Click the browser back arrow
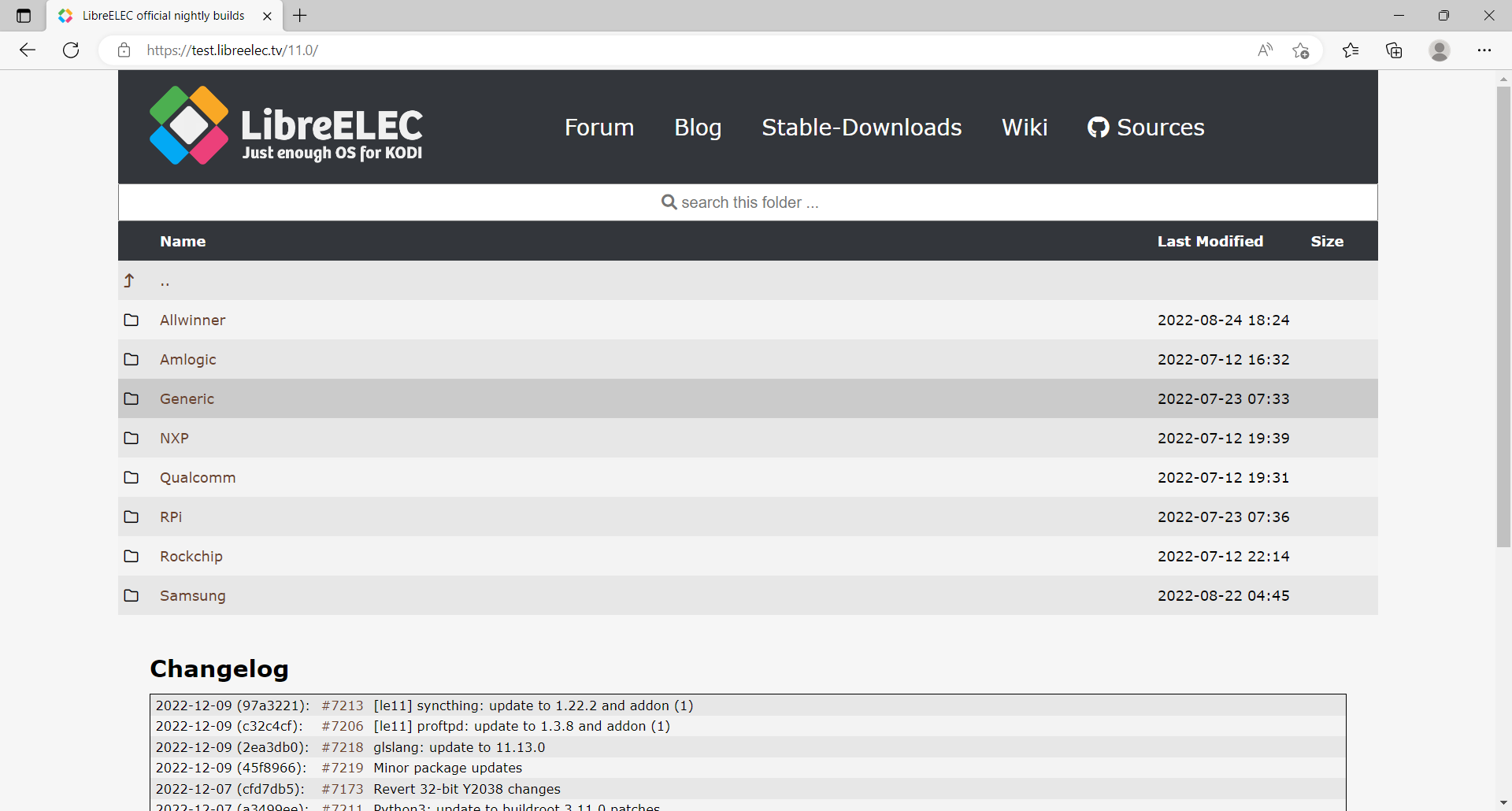 [x=28, y=50]
